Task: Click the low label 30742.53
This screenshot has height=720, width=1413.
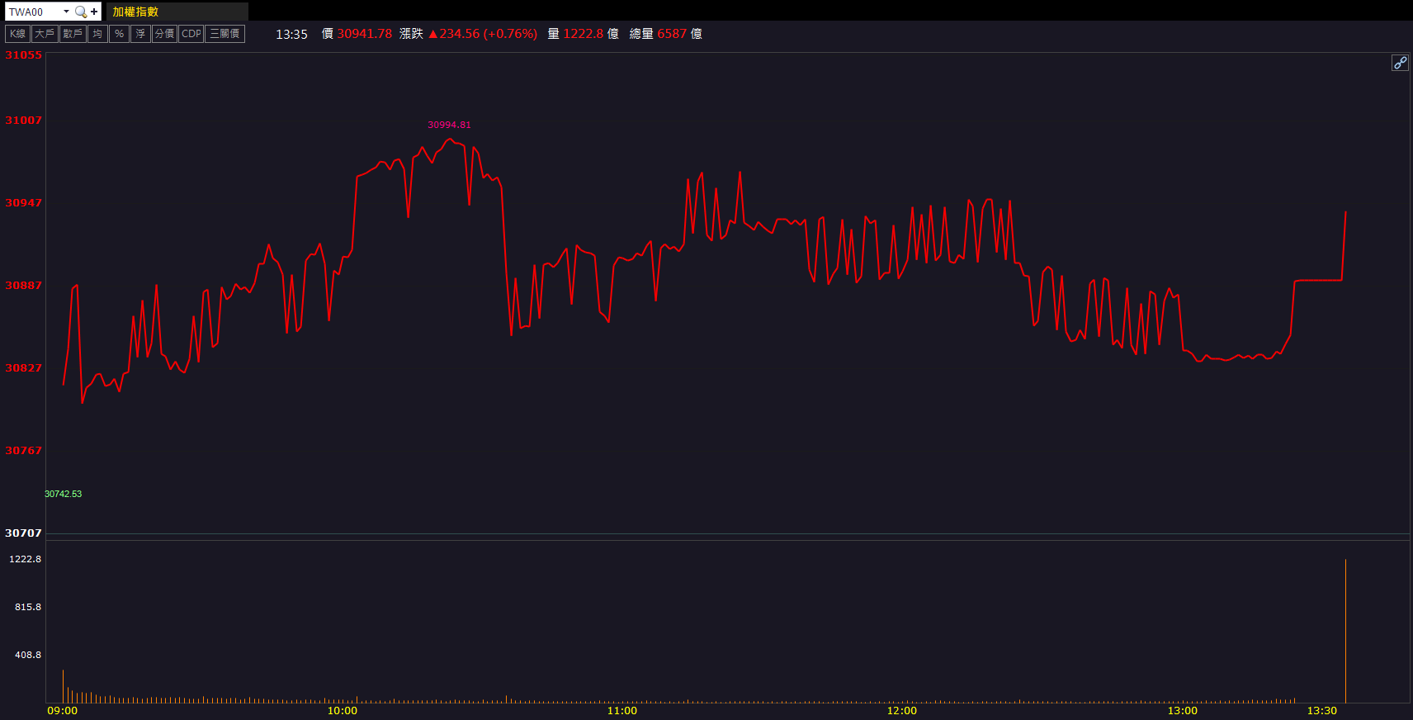Action: (63, 494)
